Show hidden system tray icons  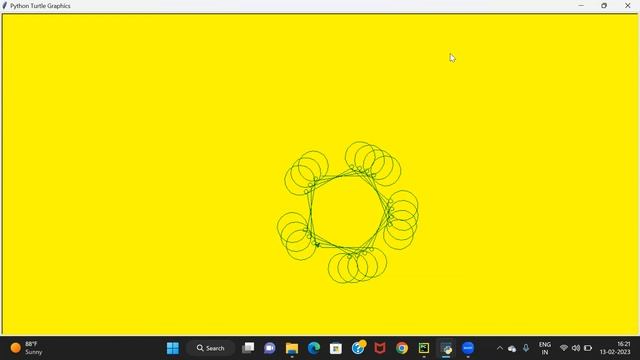pyautogui.click(x=500, y=348)
